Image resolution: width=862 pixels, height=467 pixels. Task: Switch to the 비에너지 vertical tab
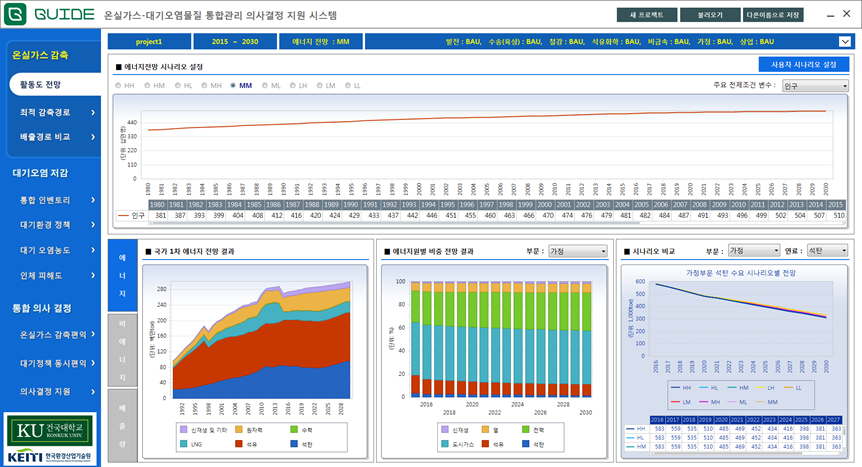tap(122, 350)
